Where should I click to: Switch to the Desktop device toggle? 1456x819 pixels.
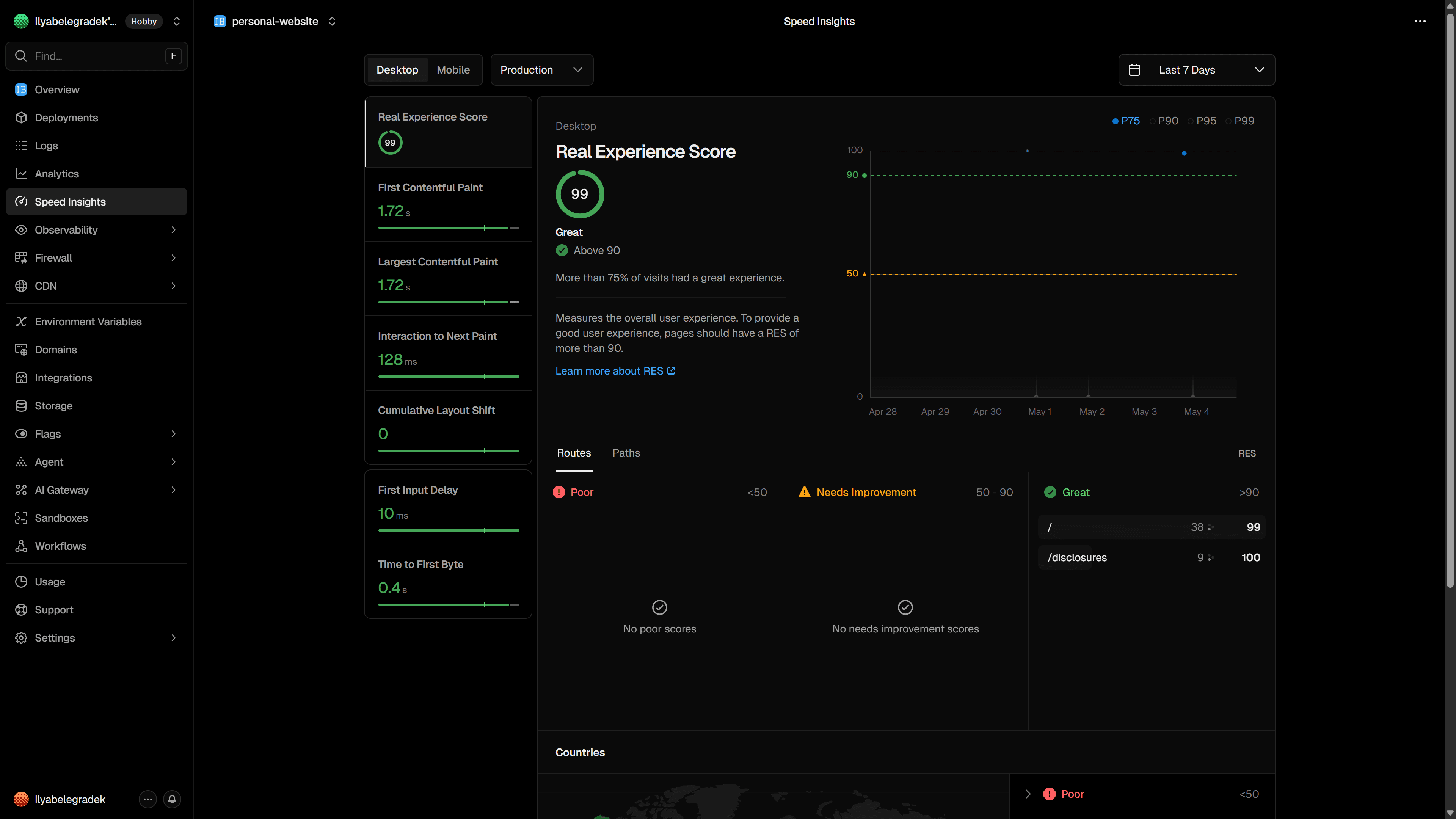coord(397,69)
